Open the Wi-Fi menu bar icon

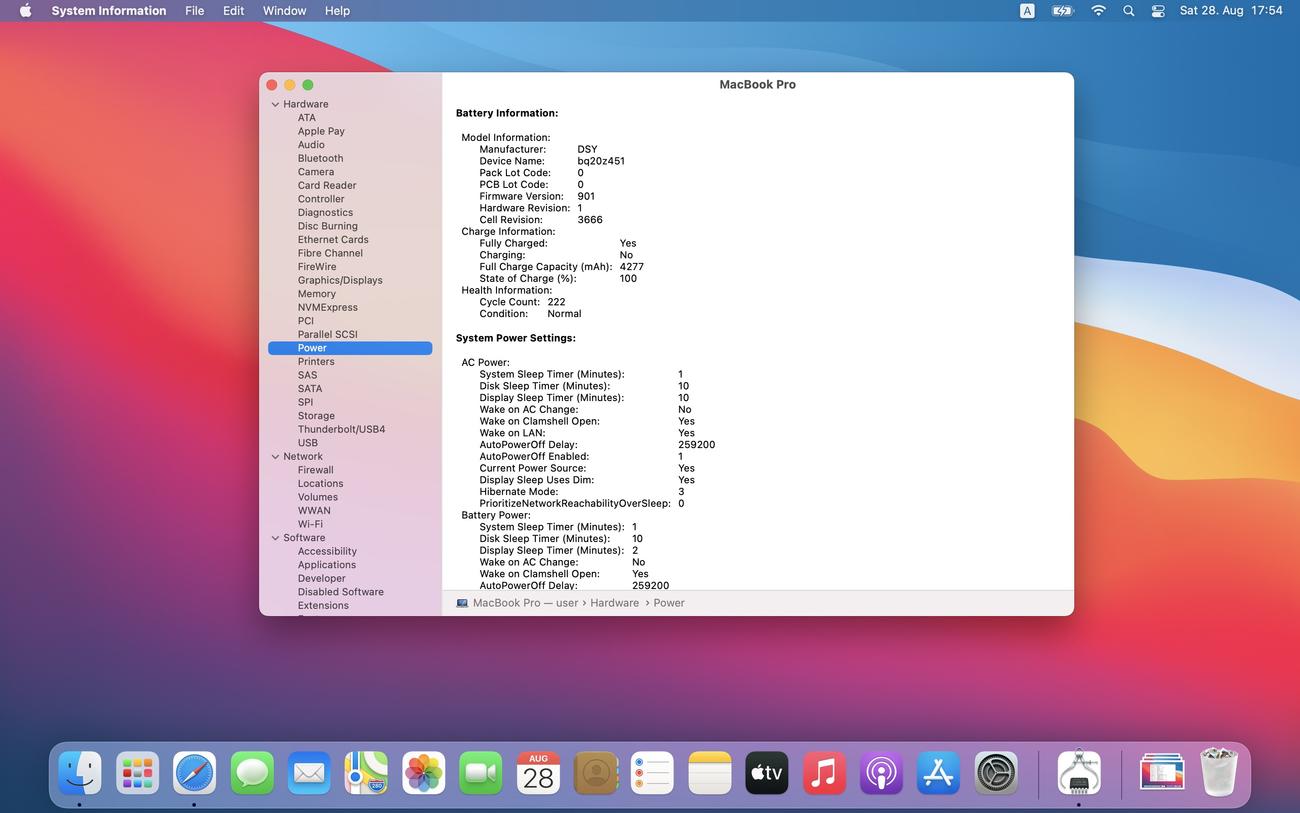tap(1098, 10)
